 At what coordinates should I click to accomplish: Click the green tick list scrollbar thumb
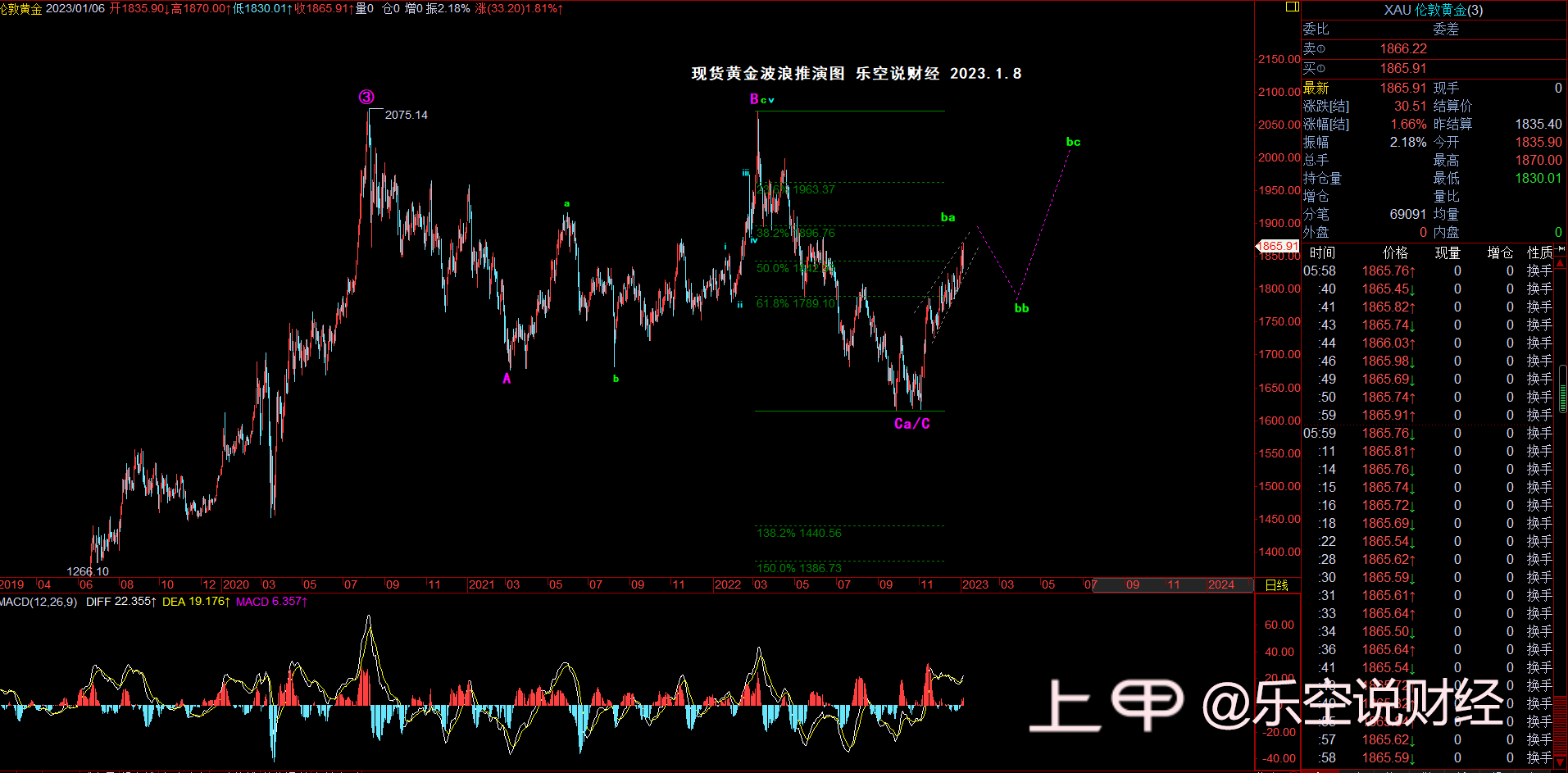click(x=1562, y=389)
